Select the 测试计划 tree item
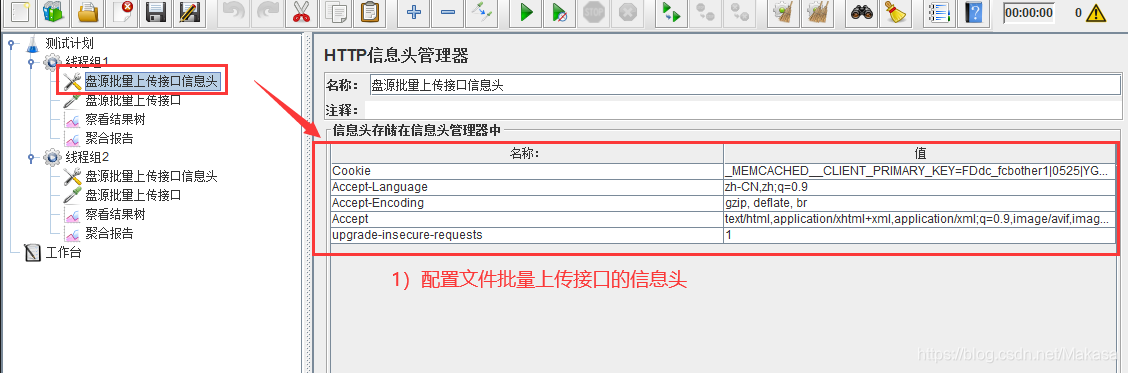Screen dimensions: 1128x373 coord(69,43)
